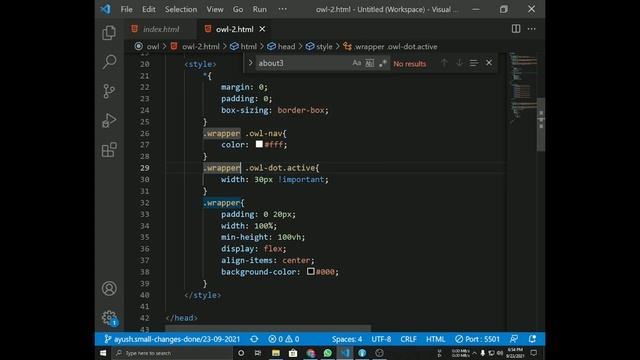Change encoding via UTF-8

point(381,339)
